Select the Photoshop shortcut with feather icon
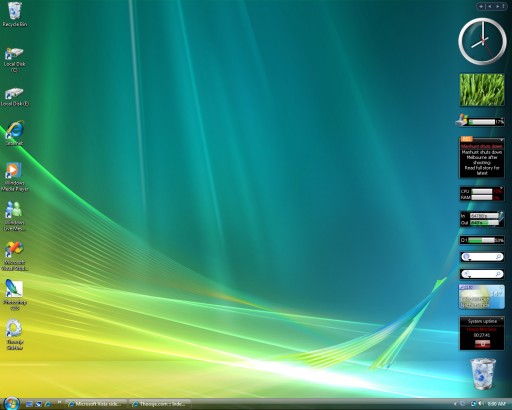The width and height of the screenshot is (512, 410). 14,295
